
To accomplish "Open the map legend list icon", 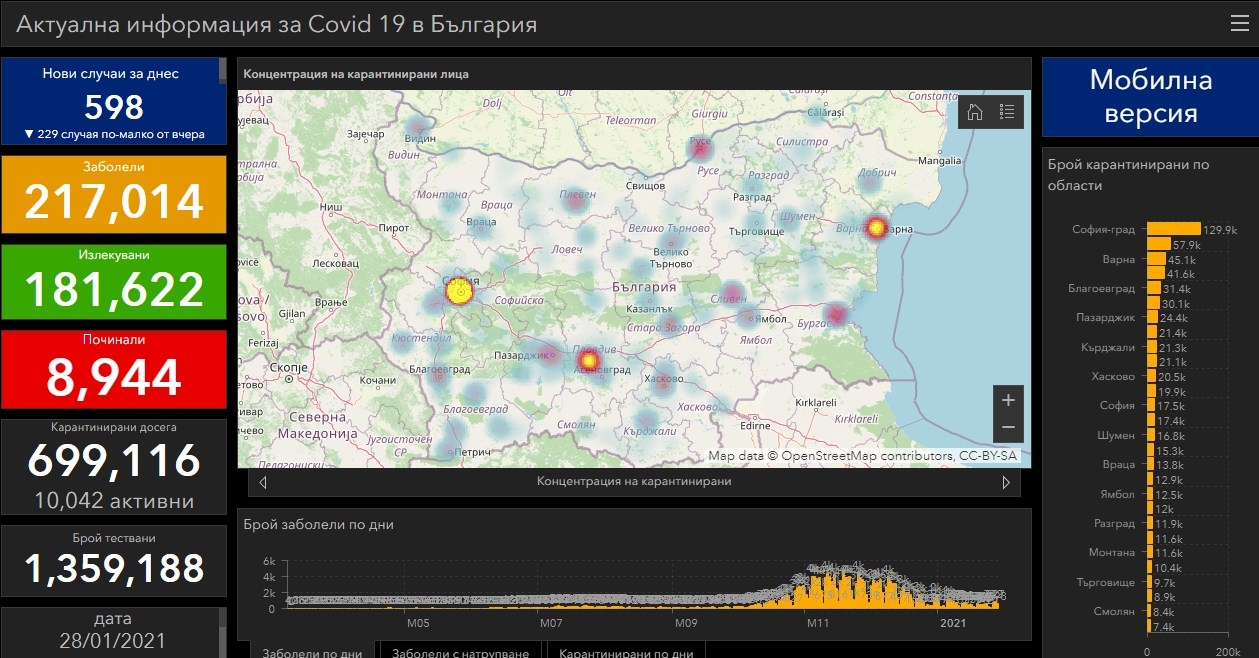I will click(1007, 112).
